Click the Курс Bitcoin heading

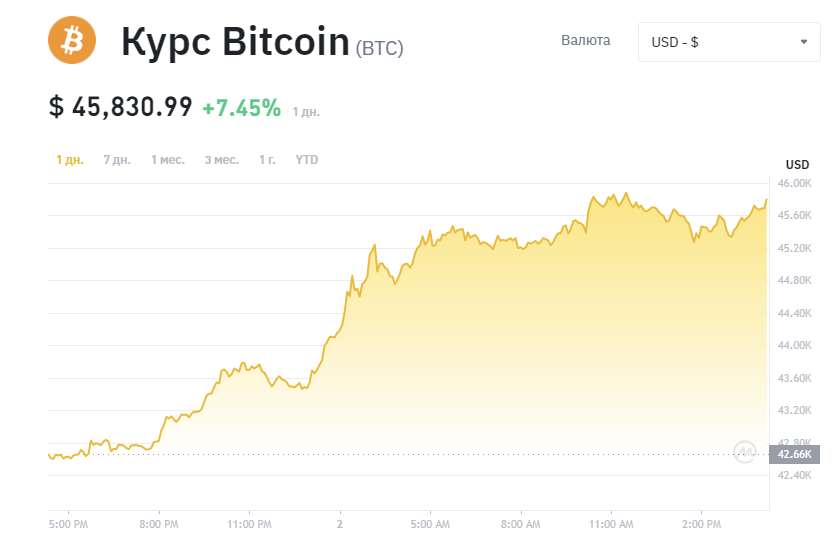click(x=236, y=42)
